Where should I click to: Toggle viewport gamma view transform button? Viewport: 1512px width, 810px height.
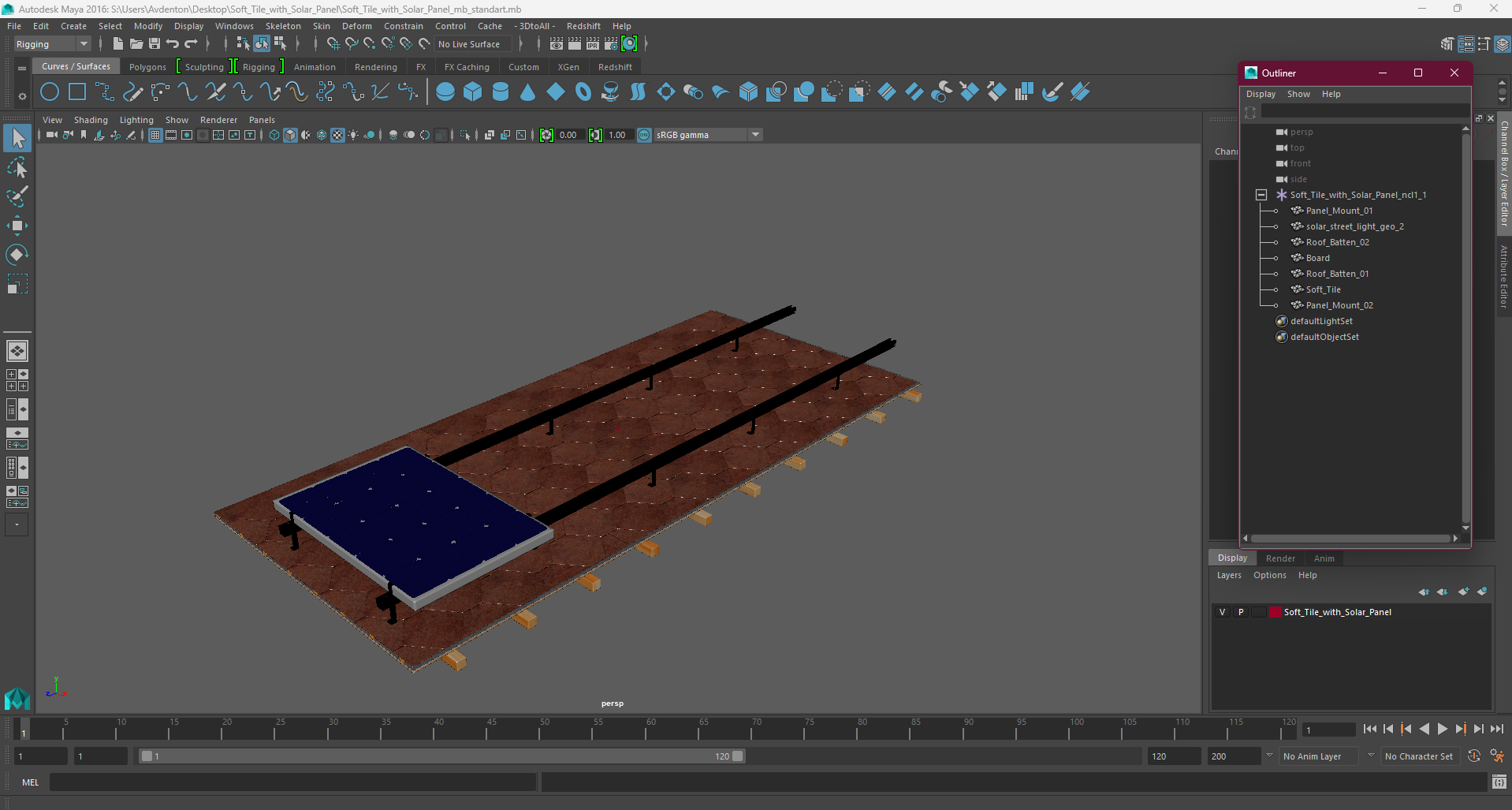pos(644,135)
